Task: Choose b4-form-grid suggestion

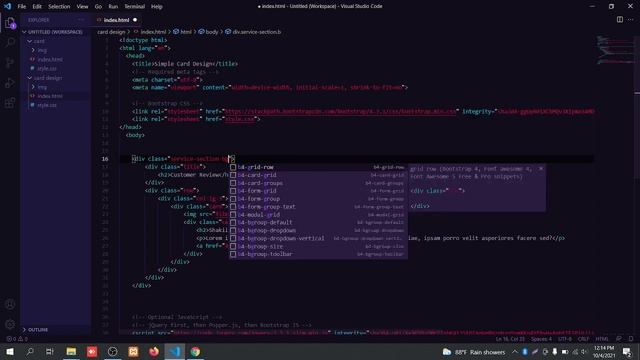Action: [x=318, y=191]
